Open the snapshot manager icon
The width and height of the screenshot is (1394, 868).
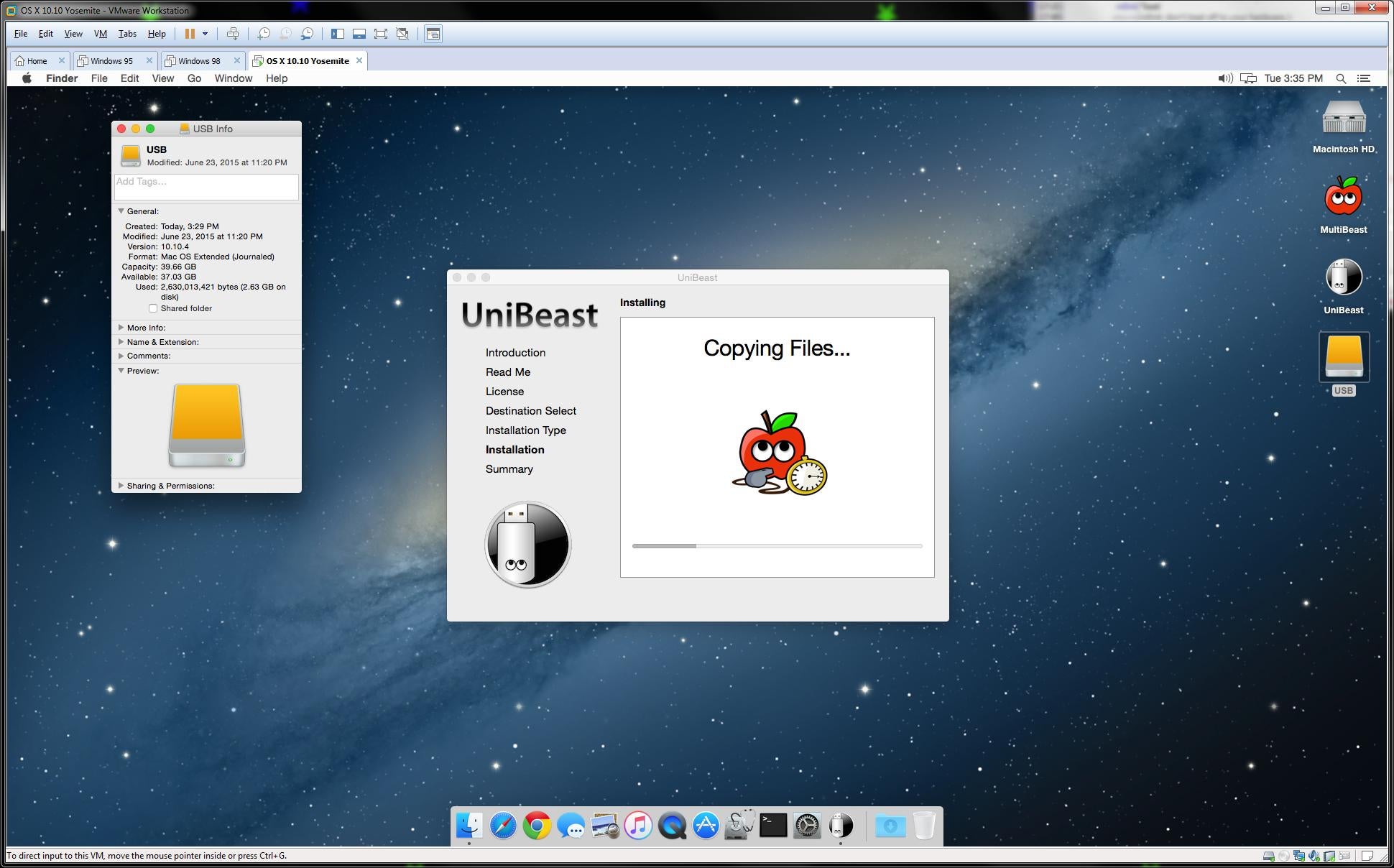tap(307, 34)
